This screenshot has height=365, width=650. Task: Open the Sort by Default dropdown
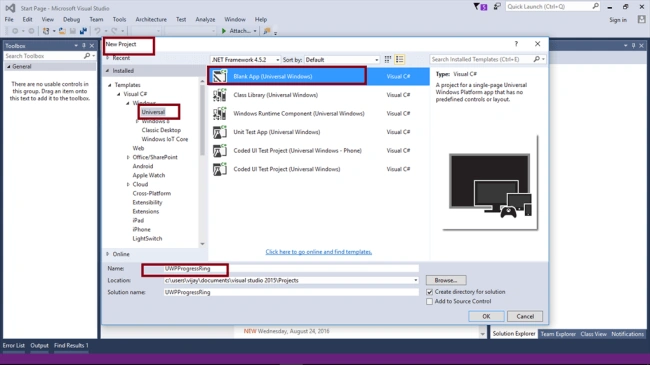(342, 60)
